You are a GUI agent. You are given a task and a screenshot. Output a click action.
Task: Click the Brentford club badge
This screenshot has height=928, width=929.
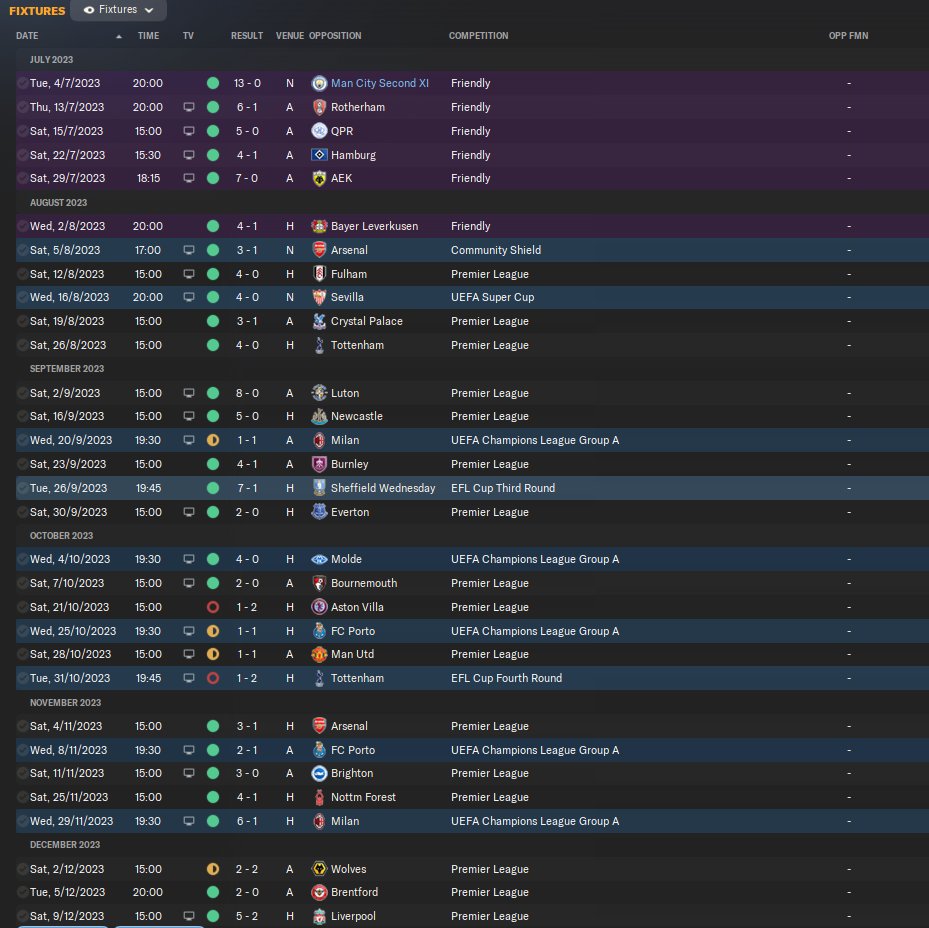pos(319,892)
